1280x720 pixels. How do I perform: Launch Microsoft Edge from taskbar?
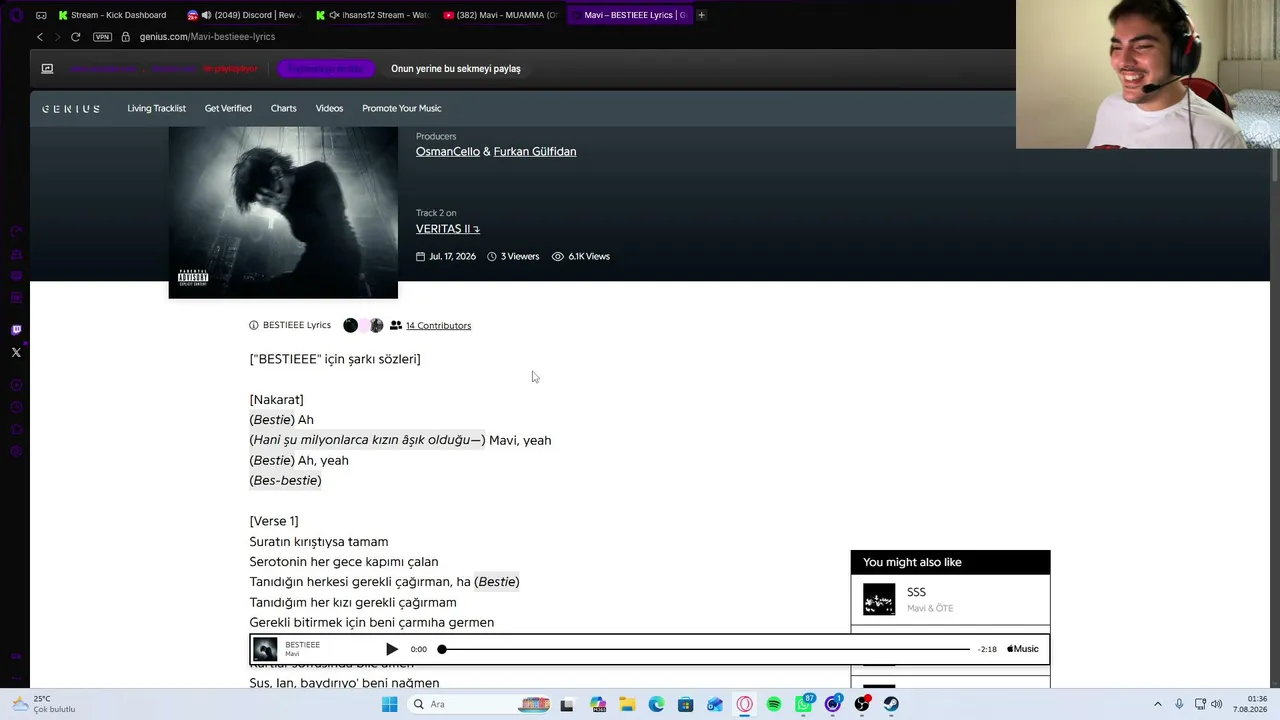click(x=656, y=704)
